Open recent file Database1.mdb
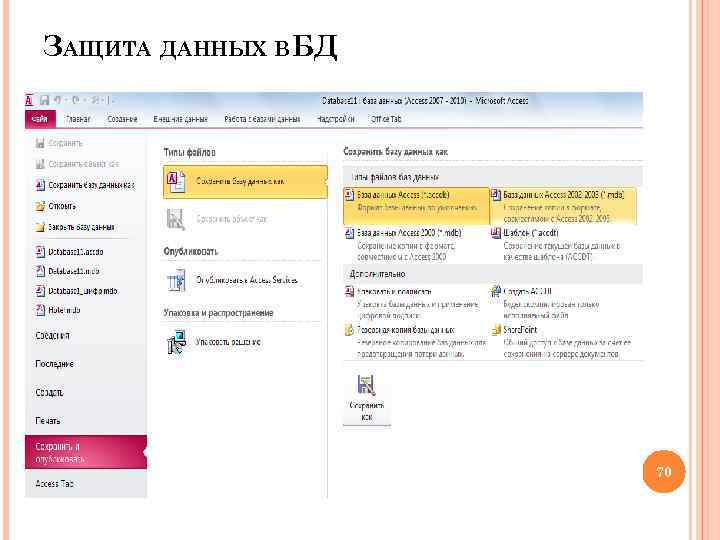Screen dimensions: 720x540 tap(68, 271)
